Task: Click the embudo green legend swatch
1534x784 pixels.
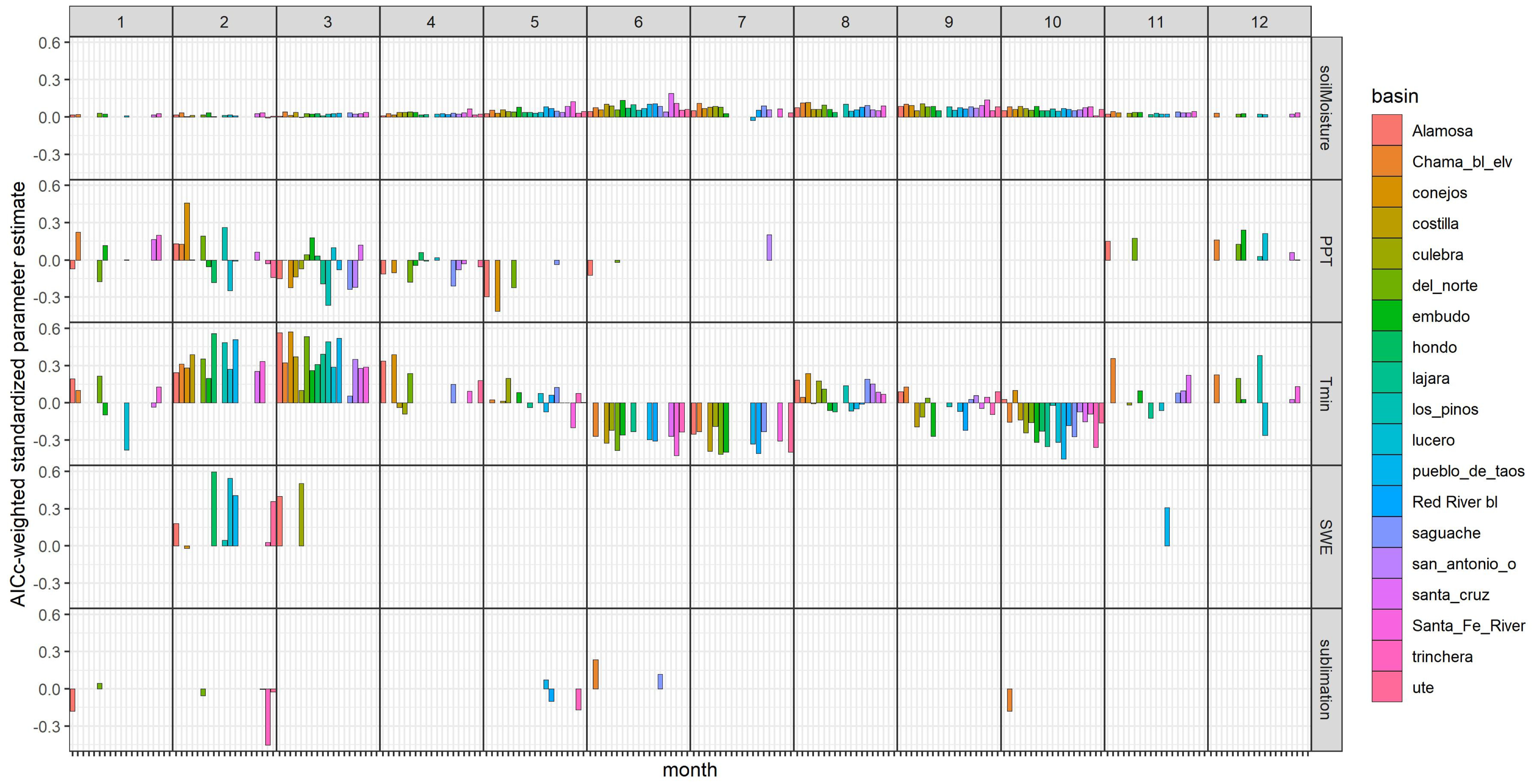Action: pos(1386,316)
